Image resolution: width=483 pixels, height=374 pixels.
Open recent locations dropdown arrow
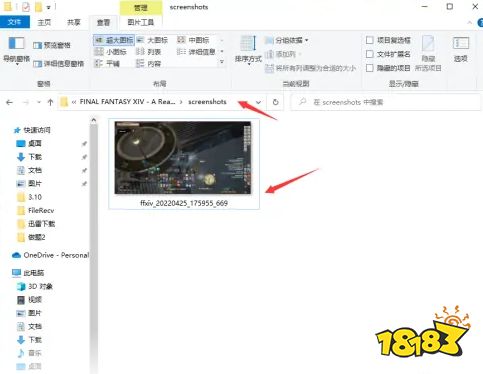point(39,102)
